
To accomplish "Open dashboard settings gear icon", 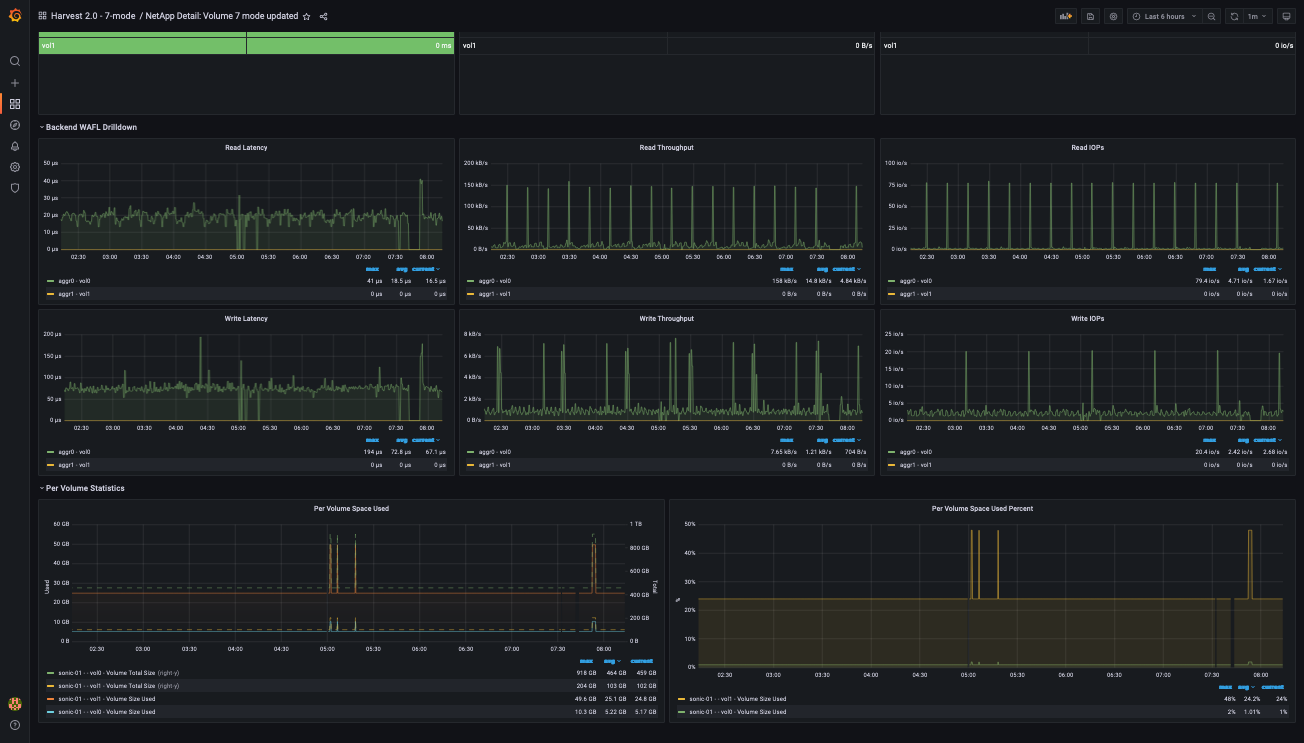I will (x=1113, y=16).
